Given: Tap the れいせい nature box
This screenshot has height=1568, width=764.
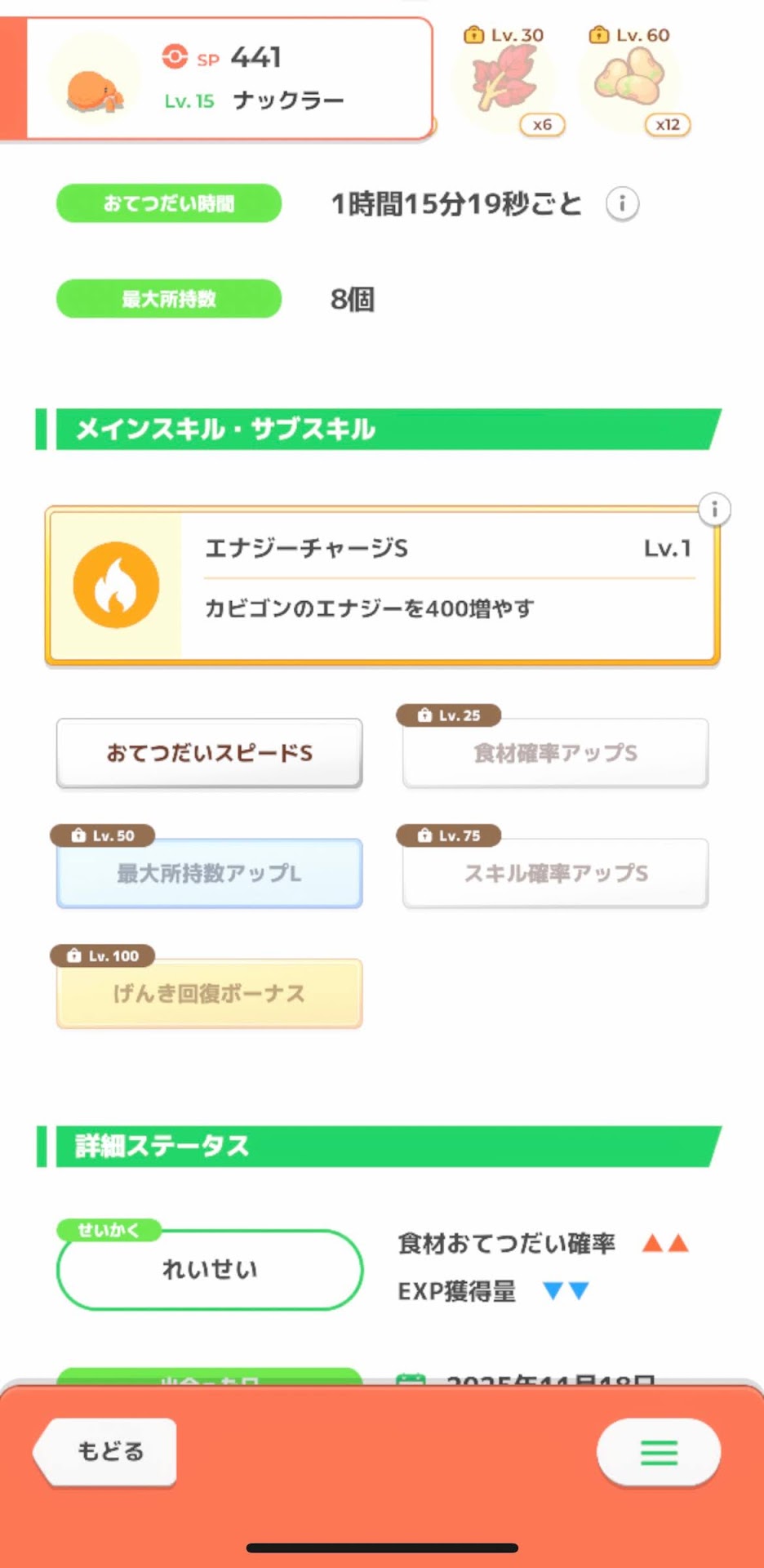Looking at the screenshot, I should click(209, 1269).
